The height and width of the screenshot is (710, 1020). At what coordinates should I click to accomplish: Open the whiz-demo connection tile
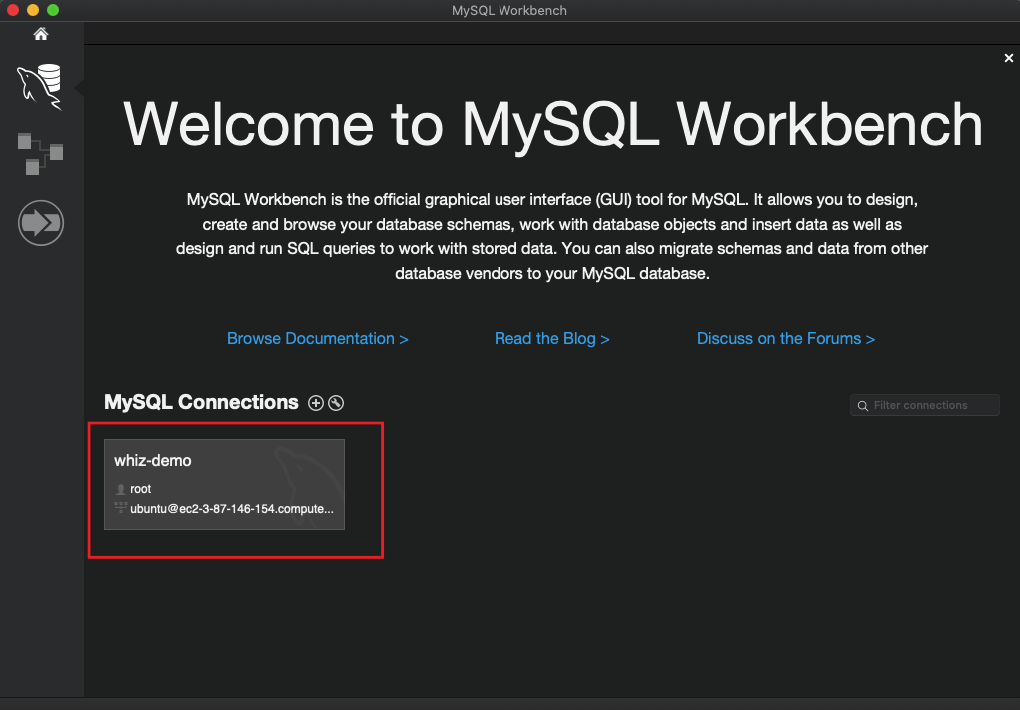(224, 470)
